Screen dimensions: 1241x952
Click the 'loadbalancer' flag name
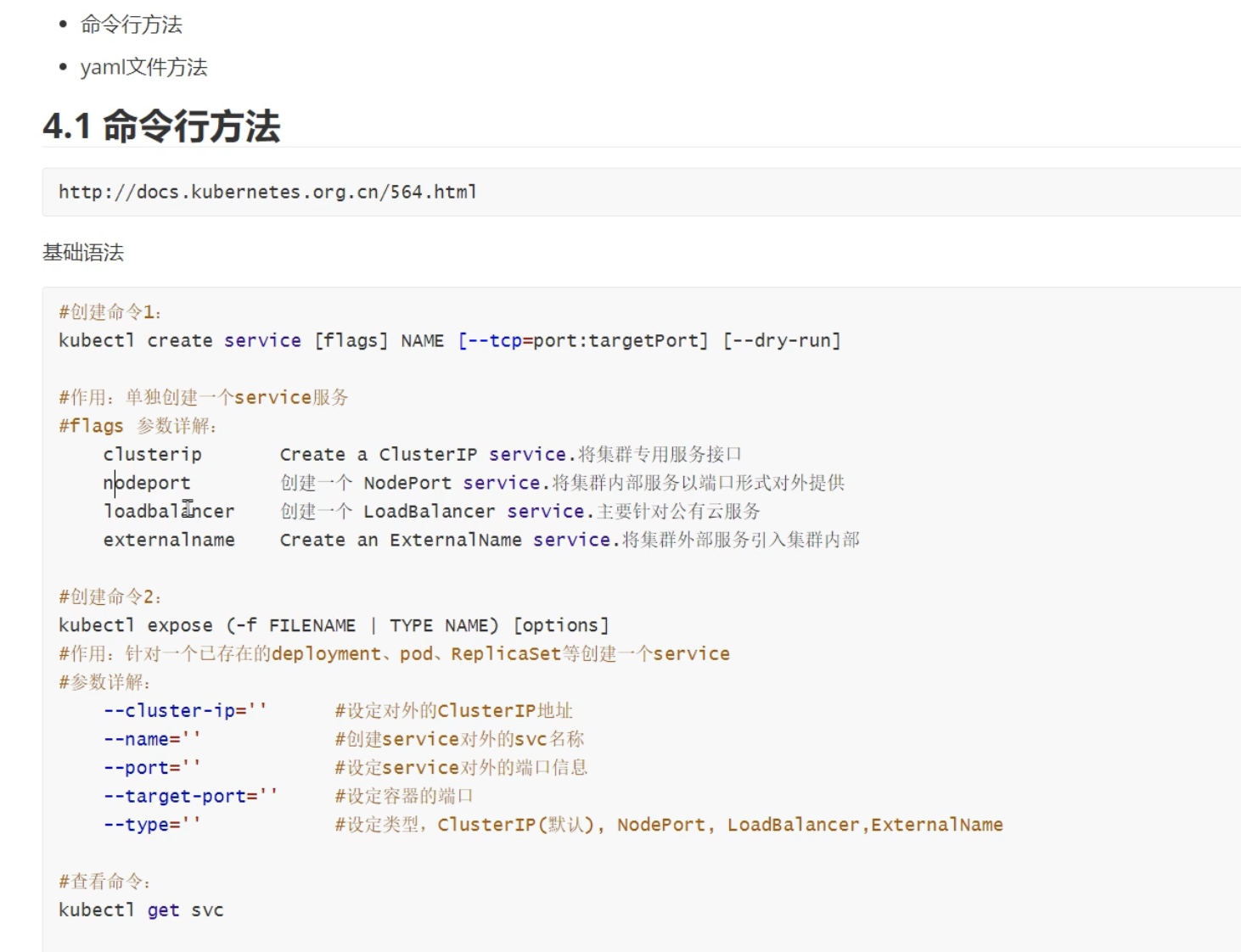pyautogui.click(x=168, y=512)
